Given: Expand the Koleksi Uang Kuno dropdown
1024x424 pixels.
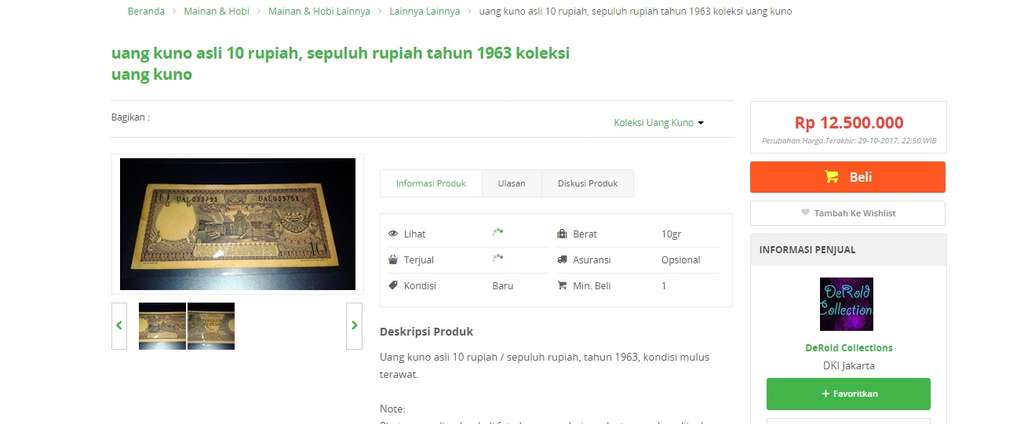Looking at the screenshot, I should (x=658, y=123).
